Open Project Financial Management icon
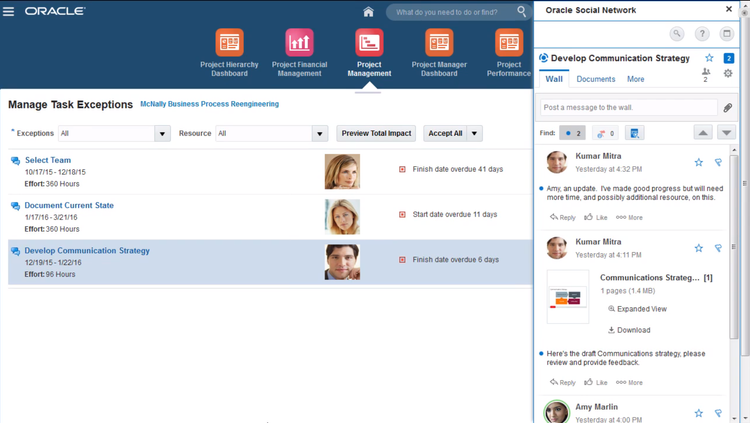Viewport: 750px width, 423px height. [299, 42]
